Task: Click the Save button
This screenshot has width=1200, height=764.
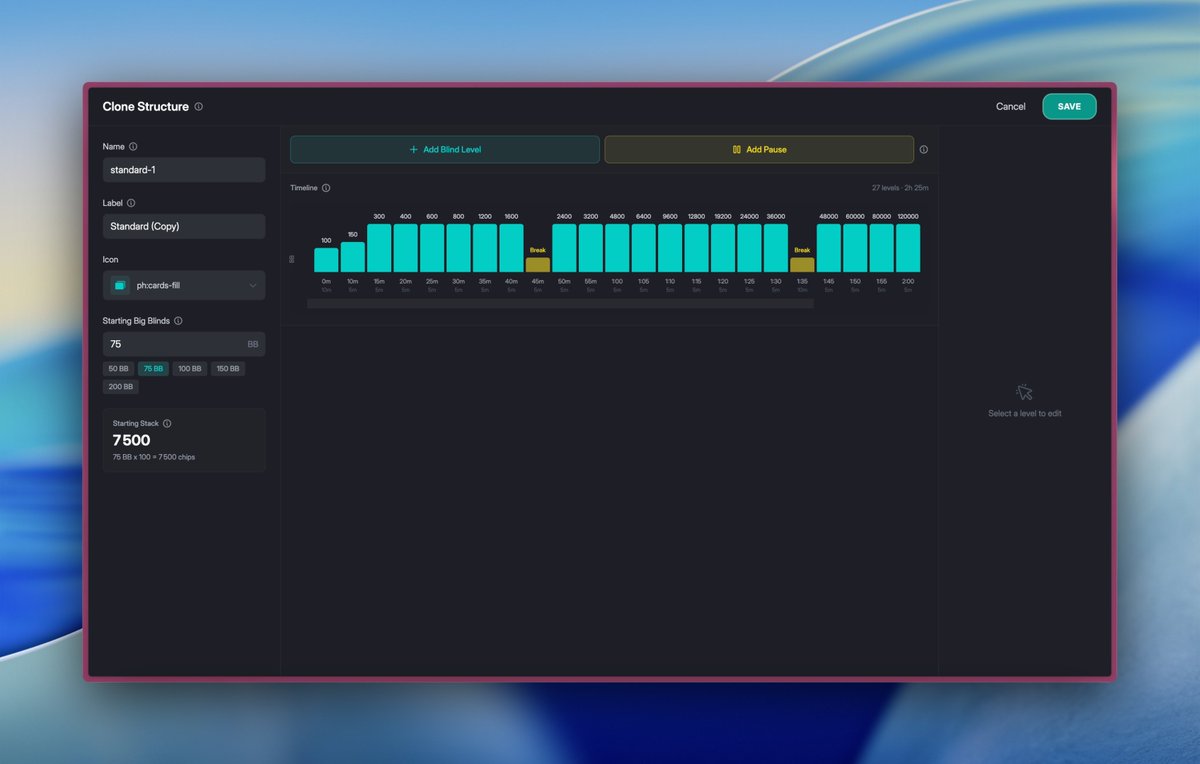Action: 1069,107
